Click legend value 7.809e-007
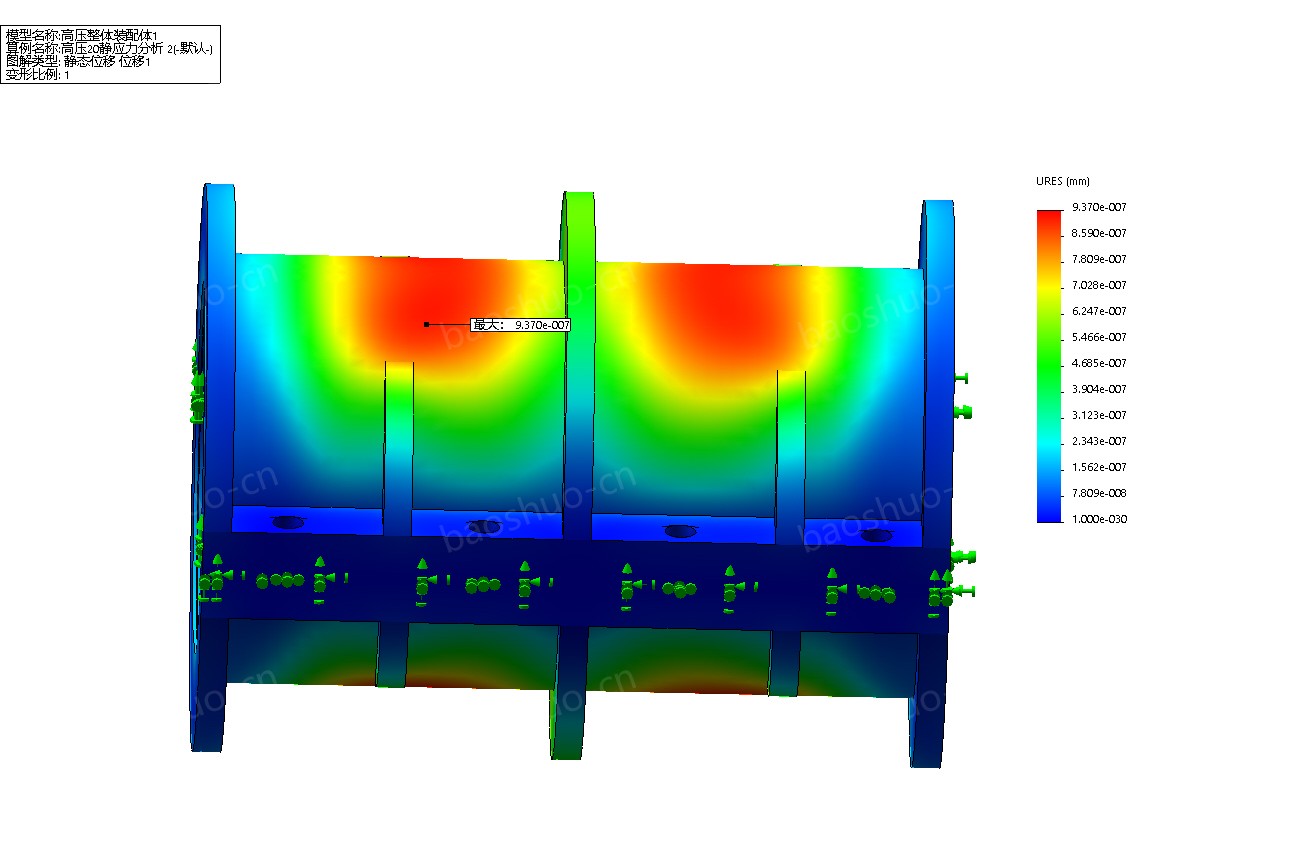This screenshot has width=1297, height=860. tap(1099, 259)
